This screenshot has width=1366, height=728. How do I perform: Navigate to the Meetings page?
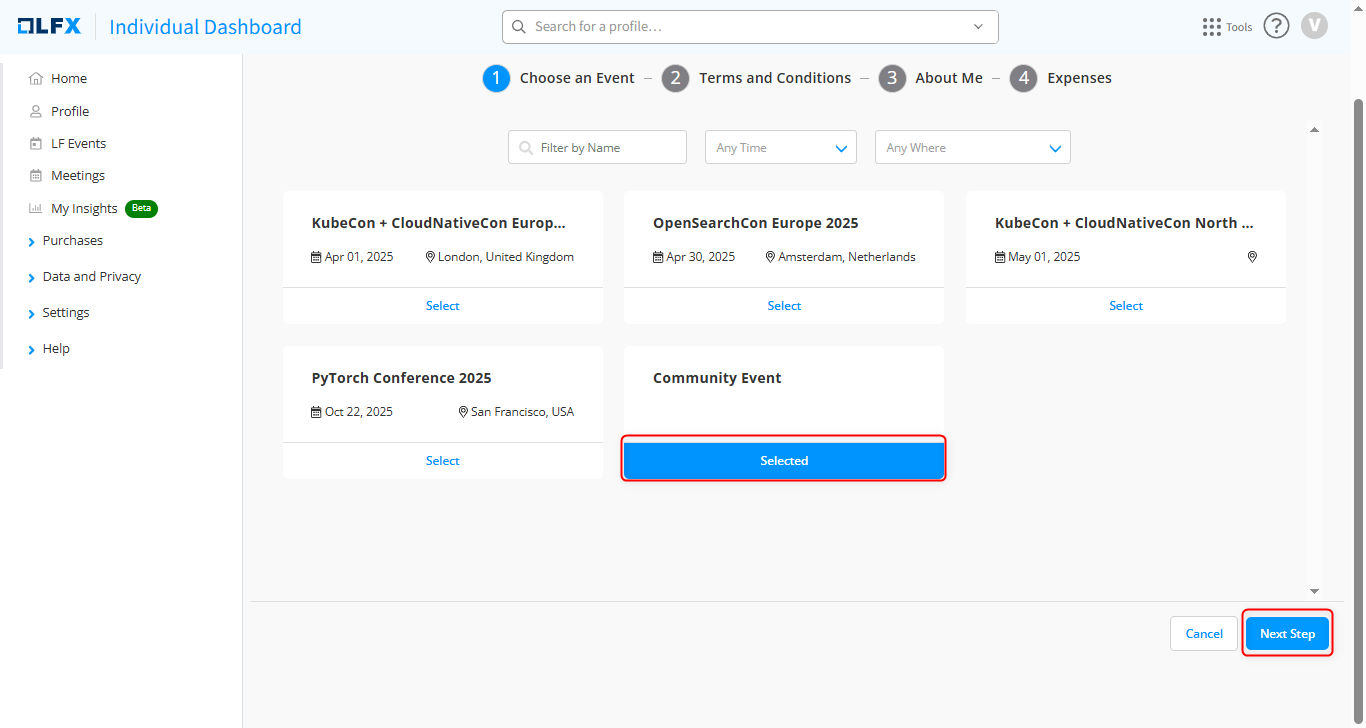pyautogui.click(x=77, y=176)
